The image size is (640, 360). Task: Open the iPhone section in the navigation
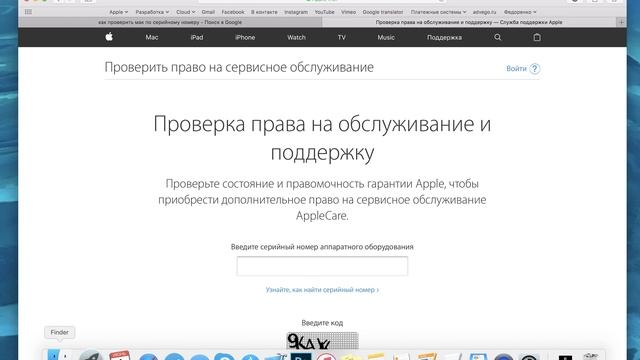click(245, 37)
